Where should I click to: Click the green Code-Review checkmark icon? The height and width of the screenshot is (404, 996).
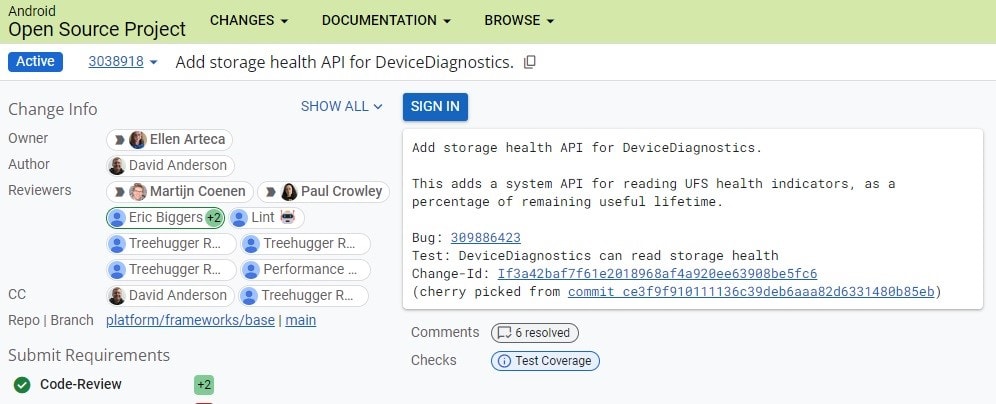coord(22,385)
